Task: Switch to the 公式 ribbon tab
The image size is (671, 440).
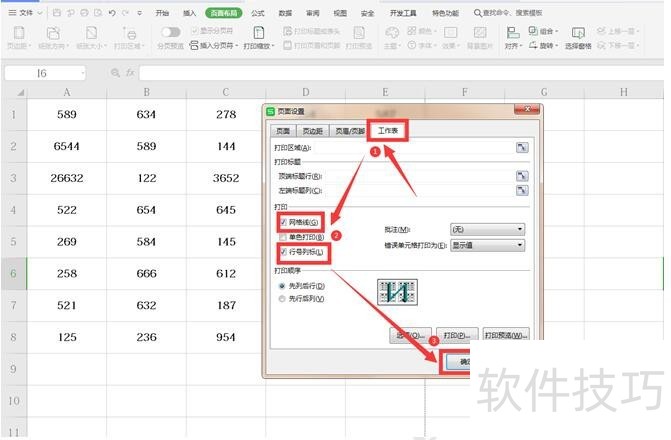Action: coord(258,13)
